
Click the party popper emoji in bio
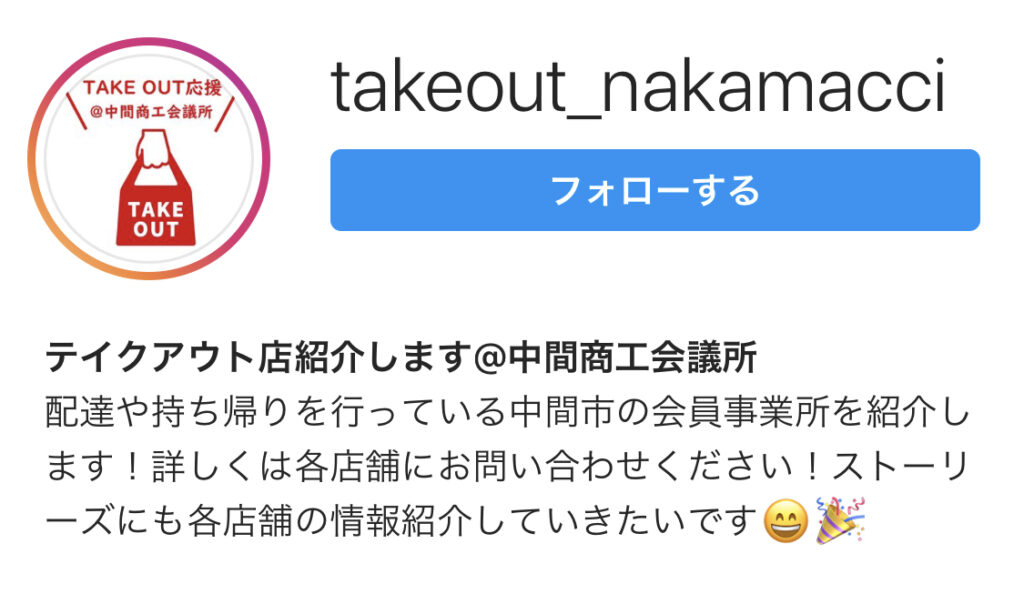tap(840, 520)
